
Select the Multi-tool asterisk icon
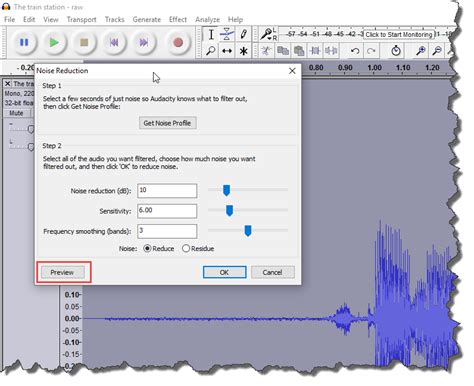pyautogui.click(x=243, y=51)
